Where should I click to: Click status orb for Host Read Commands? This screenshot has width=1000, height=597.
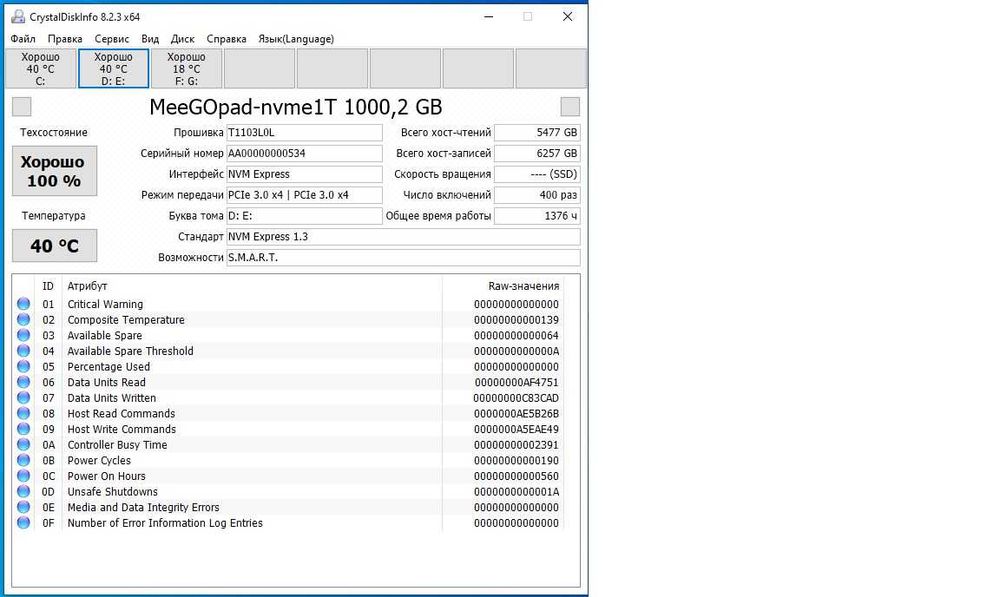(x=24, y=413)
